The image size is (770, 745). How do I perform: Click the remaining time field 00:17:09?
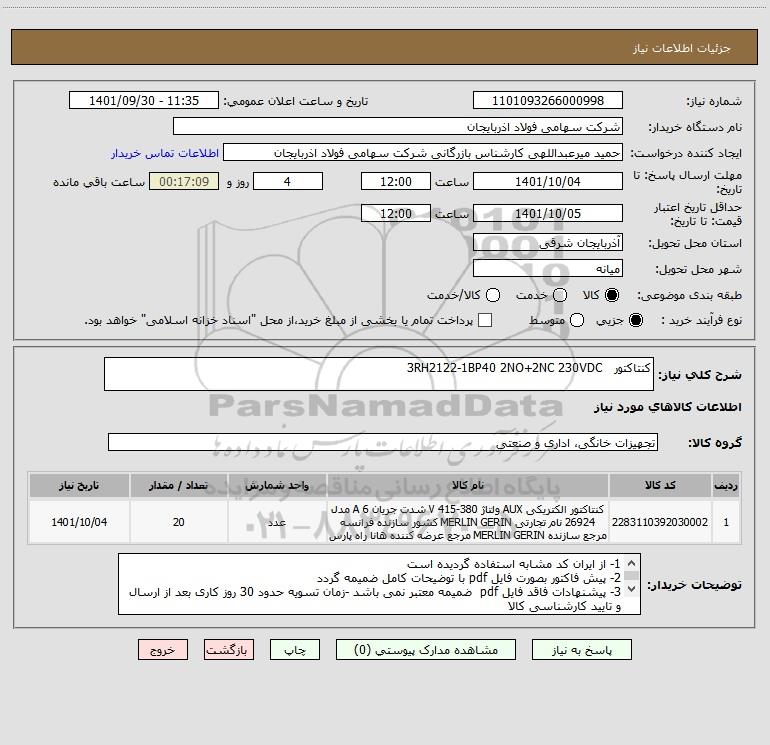click(184, 181)
